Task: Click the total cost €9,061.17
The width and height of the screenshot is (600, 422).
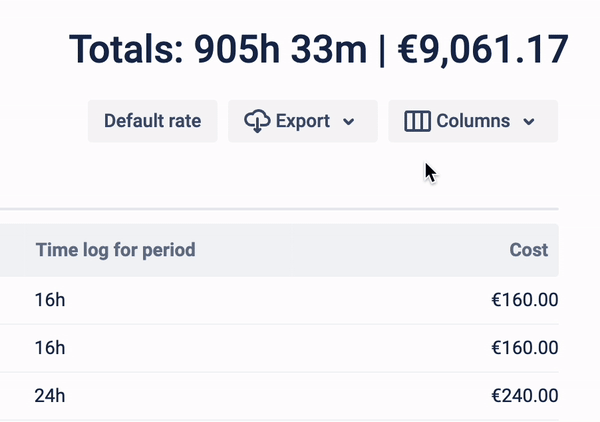Action: [486, 48]
